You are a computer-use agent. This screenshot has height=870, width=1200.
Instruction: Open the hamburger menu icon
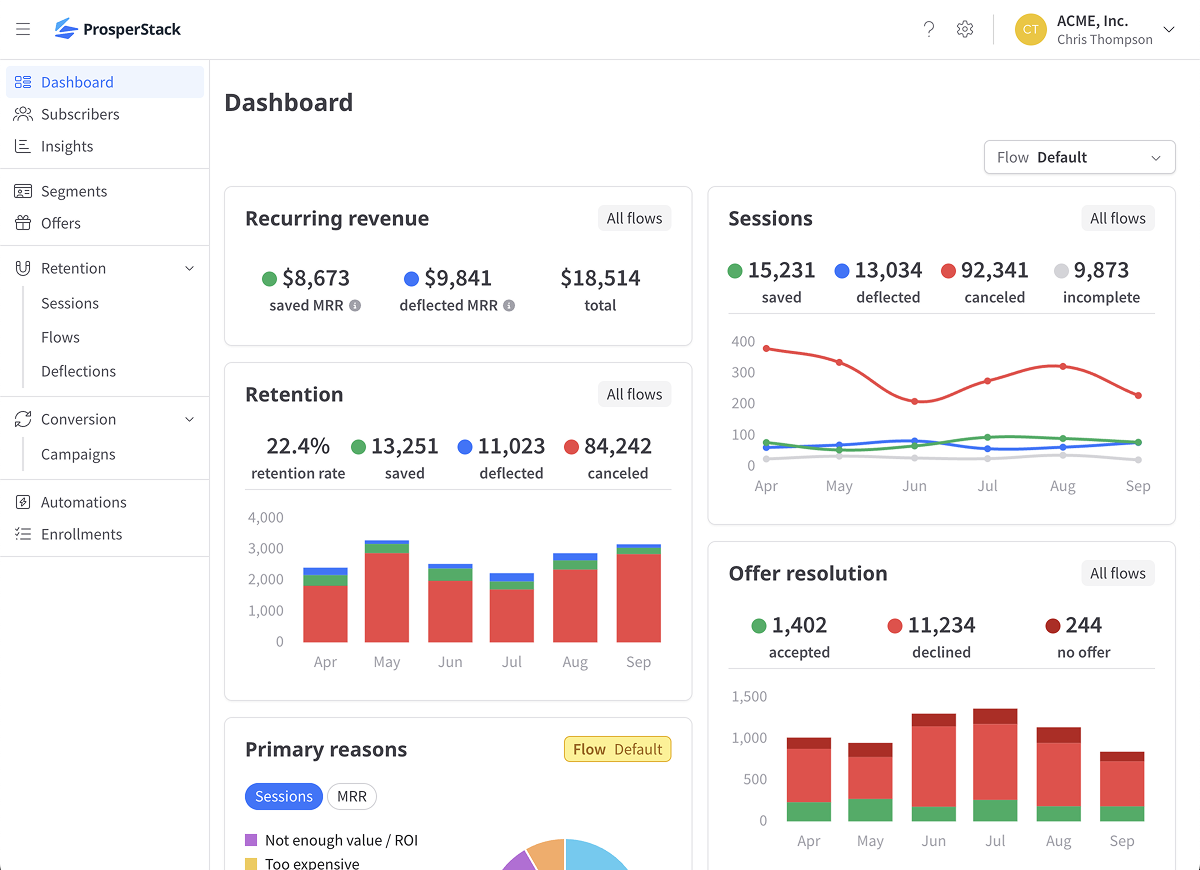(23, 29)
